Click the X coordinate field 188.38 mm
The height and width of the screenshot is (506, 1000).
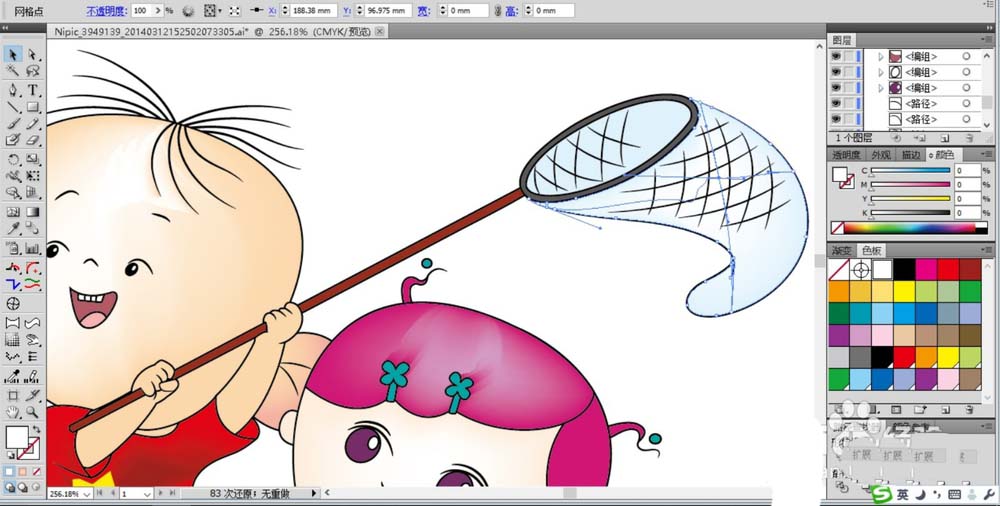coord(314,11)
